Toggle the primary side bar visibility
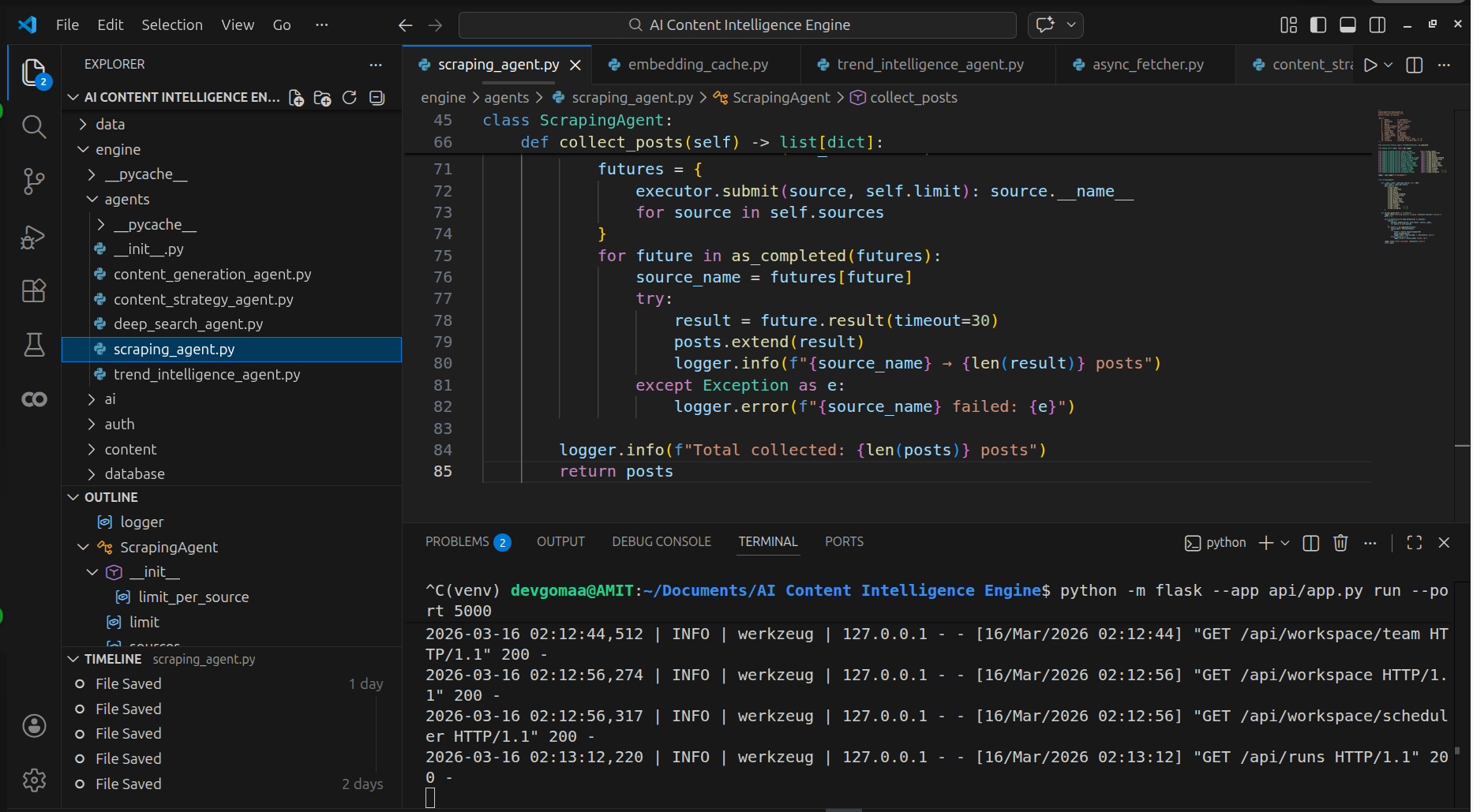The image size is (1473, 812). [1317, 25]
